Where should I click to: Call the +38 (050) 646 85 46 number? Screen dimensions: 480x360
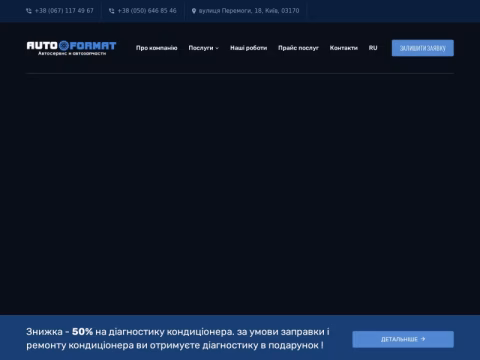(147, 11)
